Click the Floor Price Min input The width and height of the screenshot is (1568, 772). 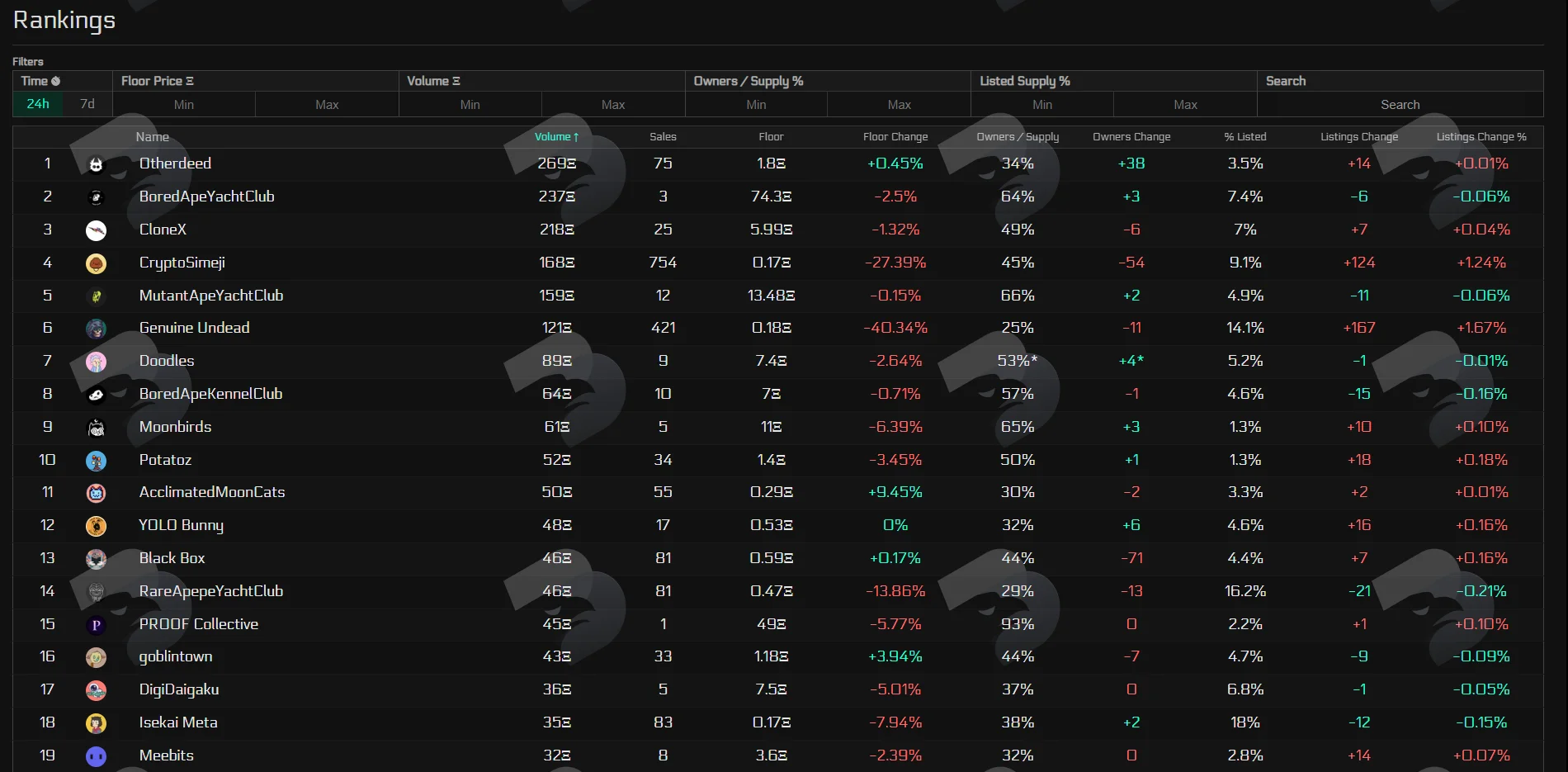point(184,105)
